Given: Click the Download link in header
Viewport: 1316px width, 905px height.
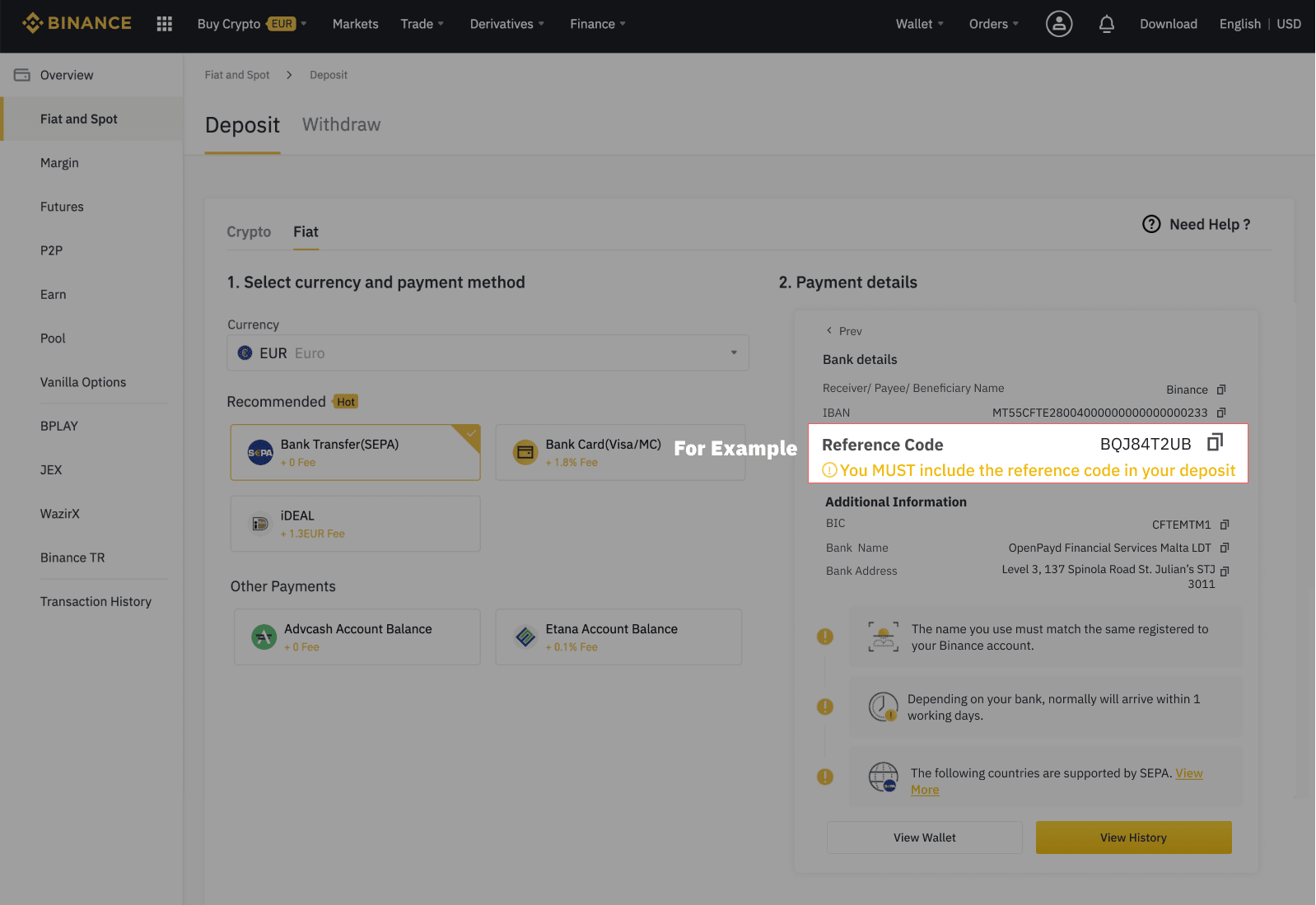Looking at the screenshot, I should point(1169,24).
